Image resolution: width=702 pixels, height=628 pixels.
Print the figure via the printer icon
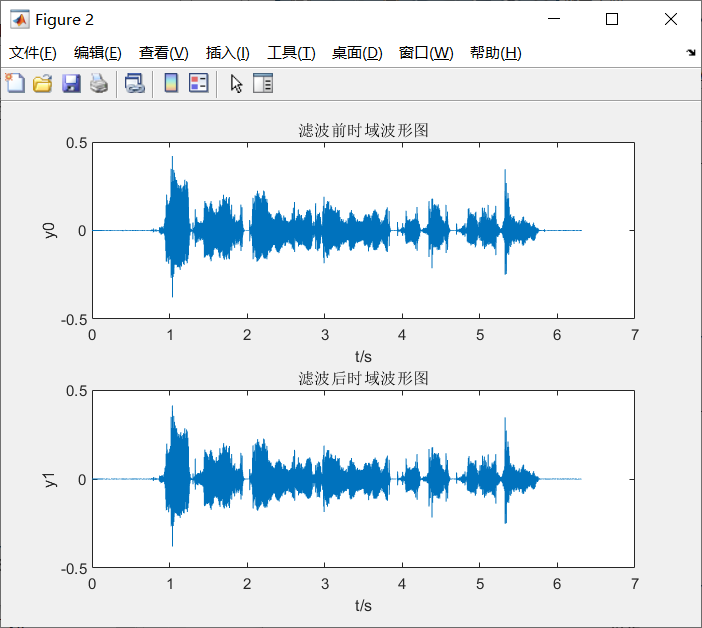tap(98, 84)
